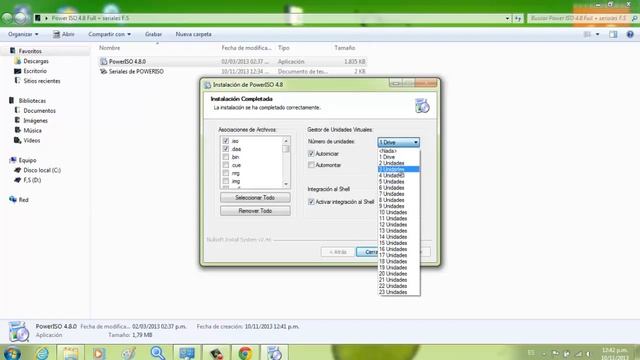Image resolution: width=640 pixels, height=360 pixels.
Task: Toggle the Autoiniciar checkbox
Action: pyautogui.click(x=311, y=153)
